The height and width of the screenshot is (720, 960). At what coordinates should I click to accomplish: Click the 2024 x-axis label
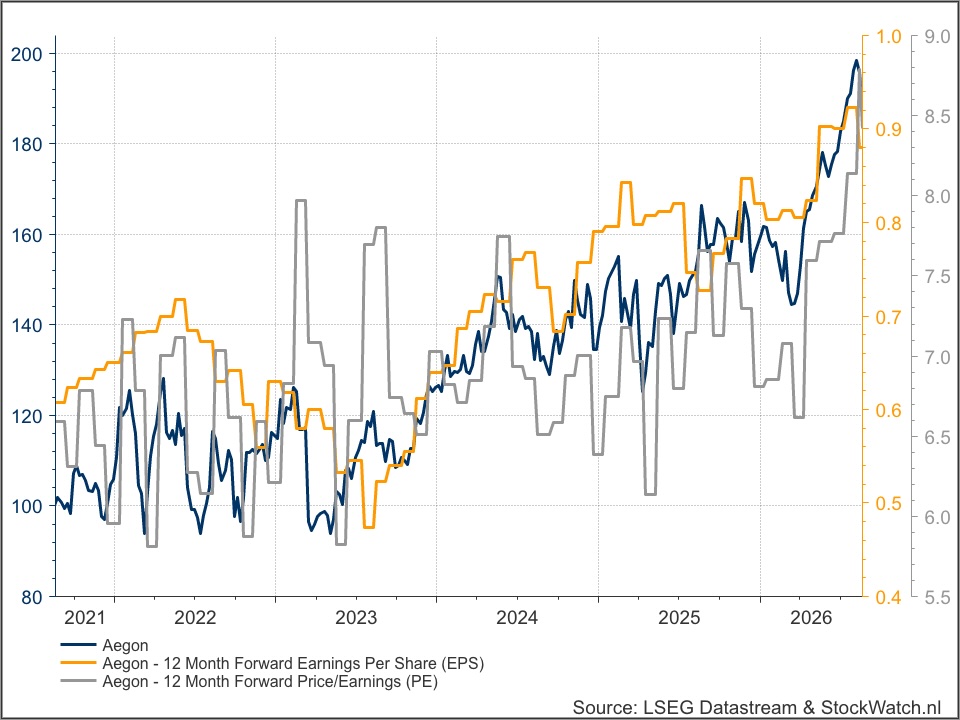(x=517, y=617)
